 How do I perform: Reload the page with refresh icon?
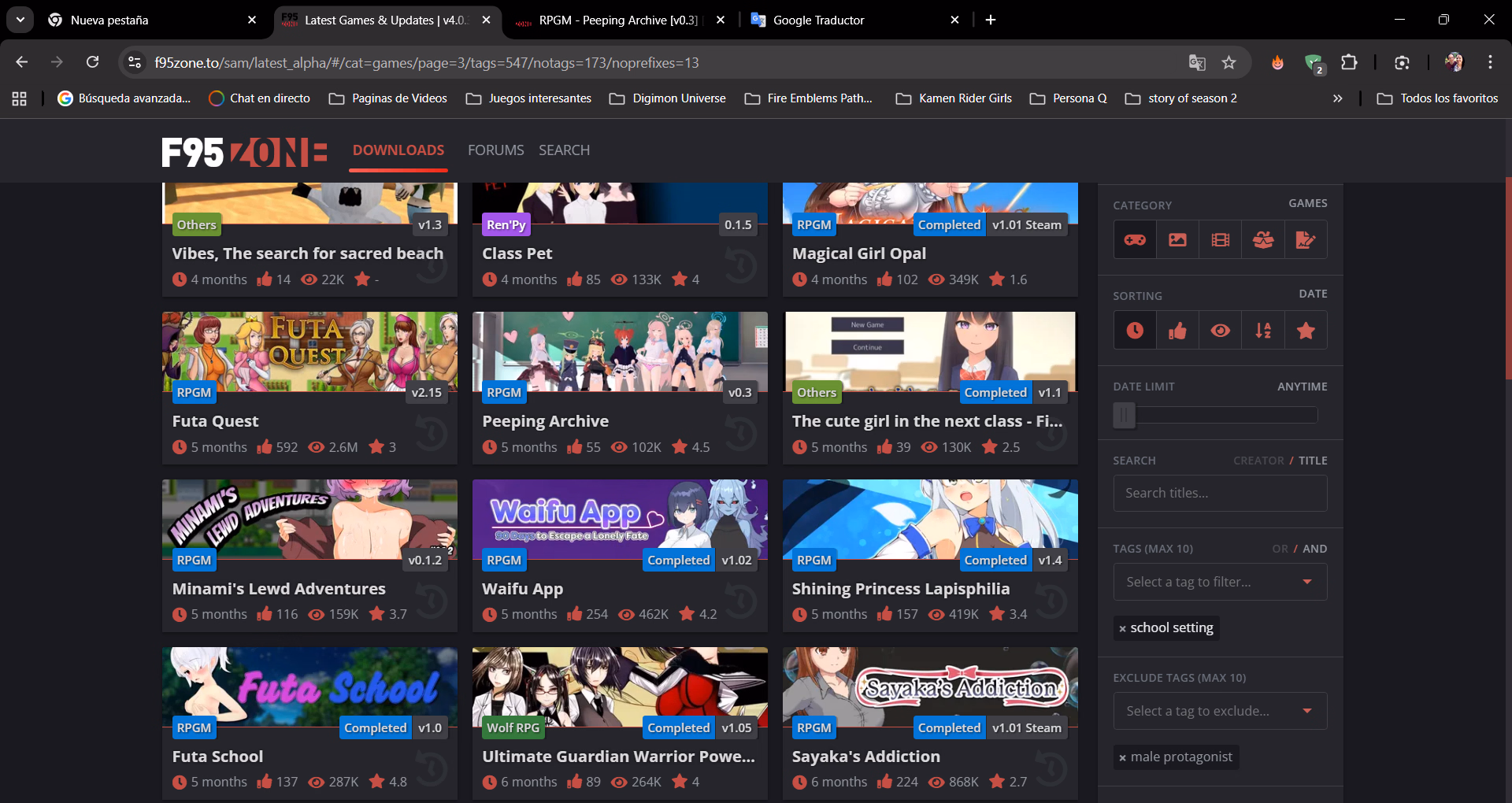(93, 62)
